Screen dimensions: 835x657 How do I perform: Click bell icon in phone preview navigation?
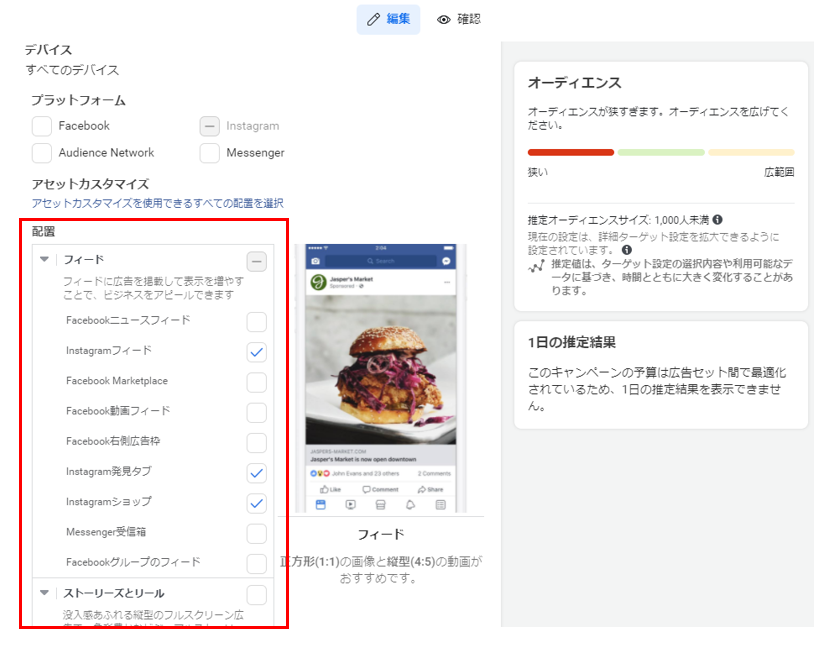pos(410,505)
